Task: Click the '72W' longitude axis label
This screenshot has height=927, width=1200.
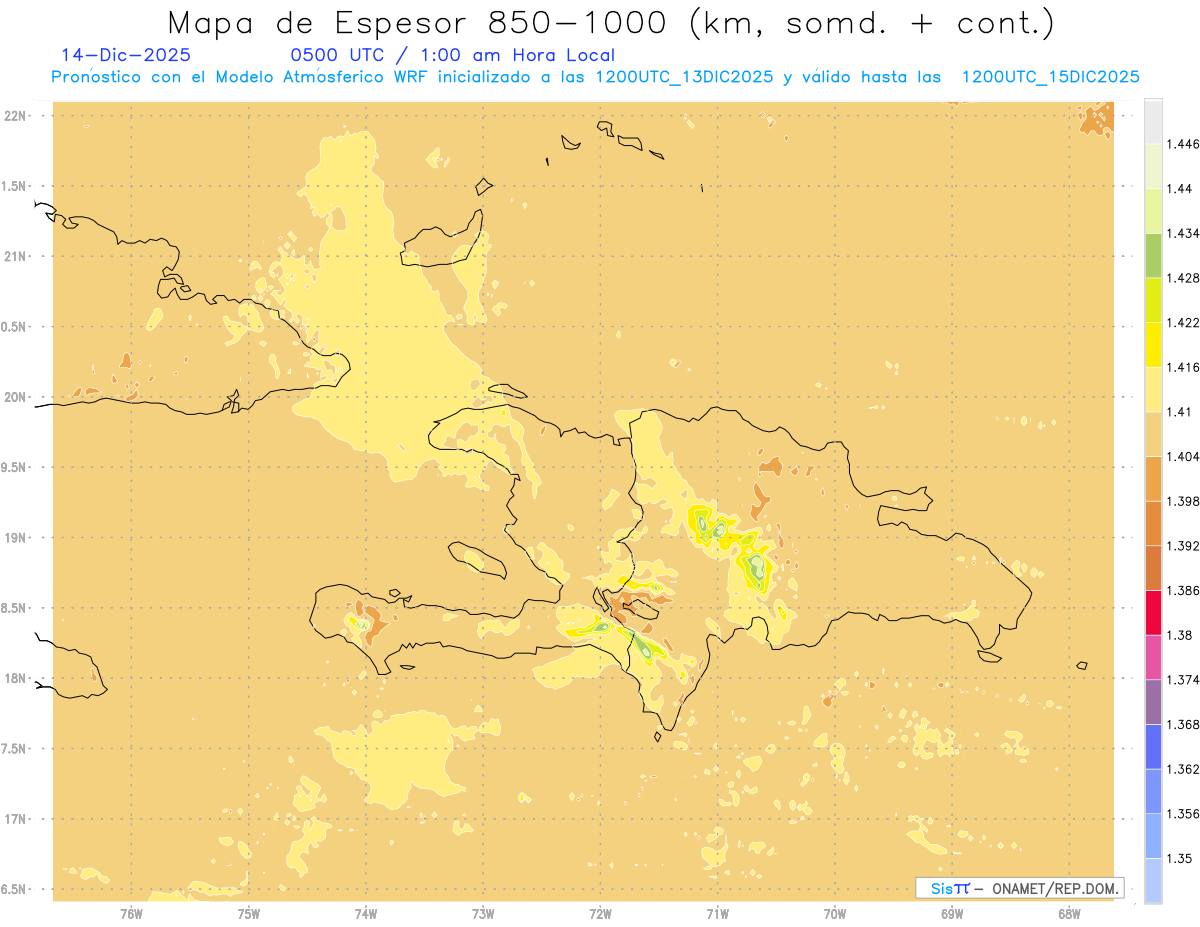Action: coord(600,913)
